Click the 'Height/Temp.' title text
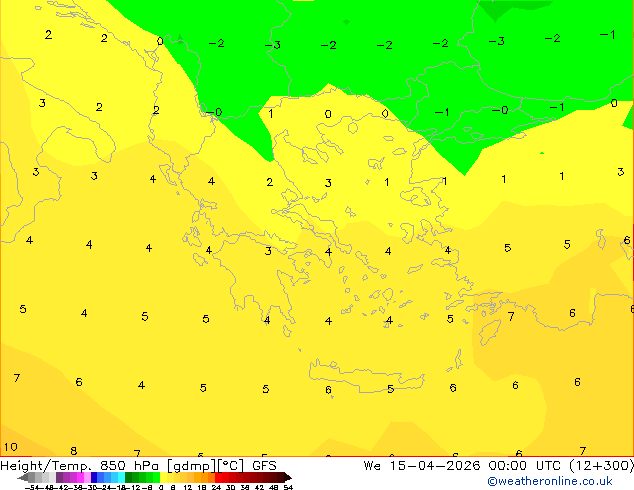 (46, 466)
